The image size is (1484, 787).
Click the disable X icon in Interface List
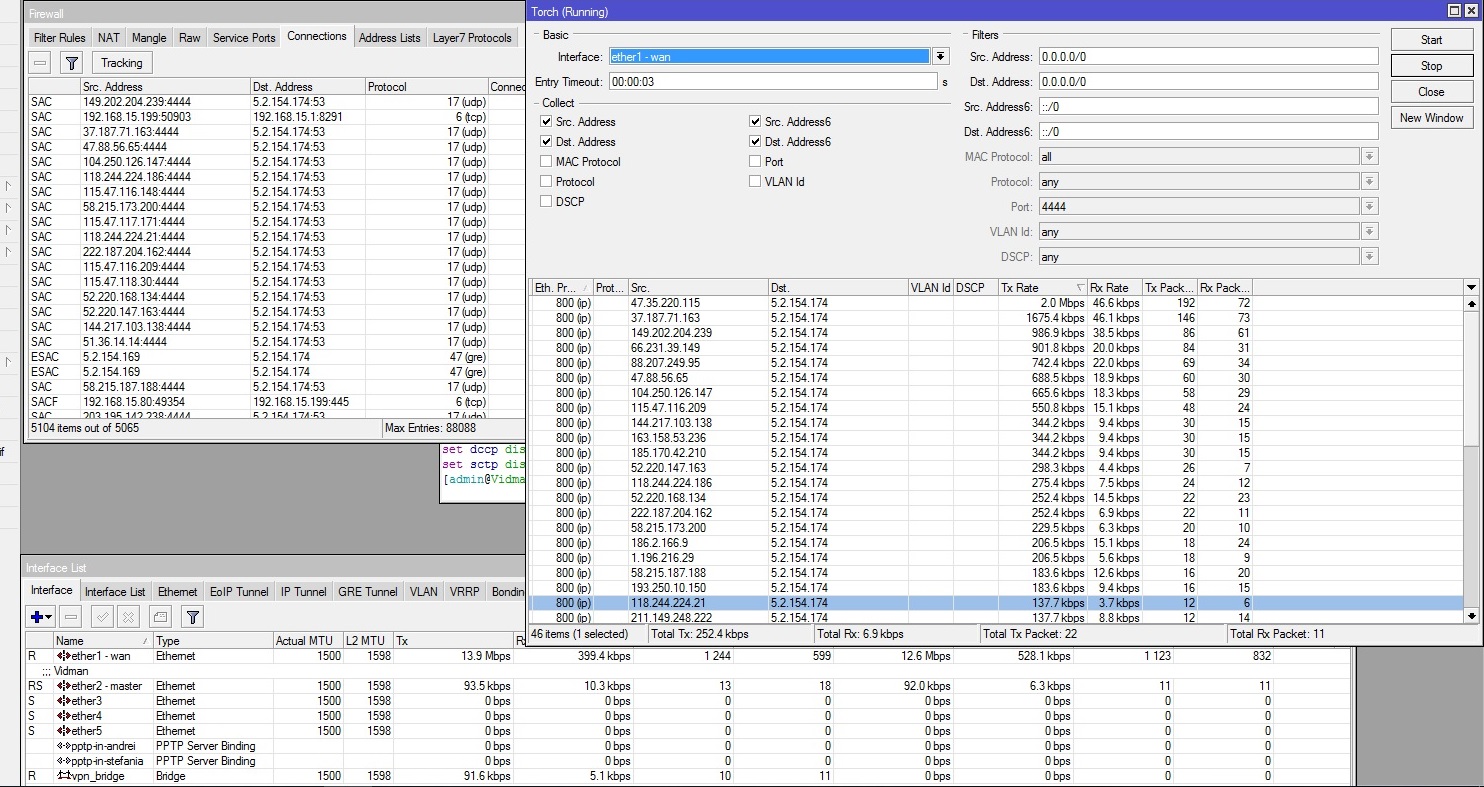coord(129,617)
